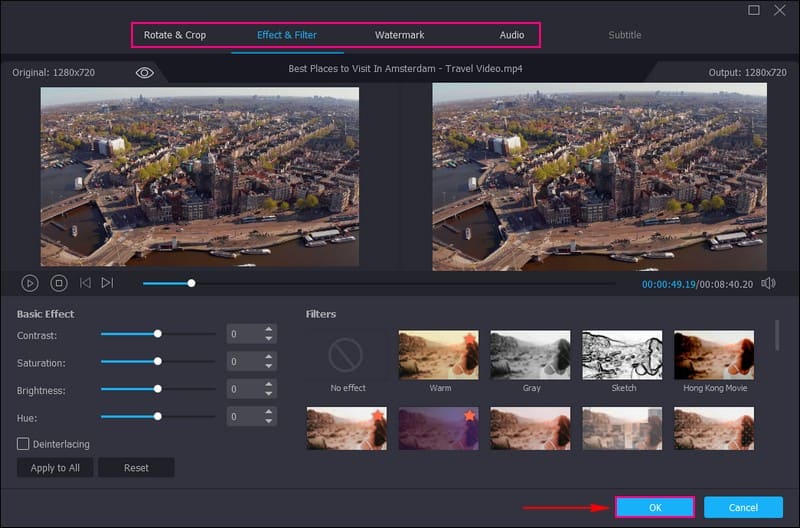Jump to previous frame icon
Image resolution: width=800 pixels, height=528 pixels.
click(85, 283)
